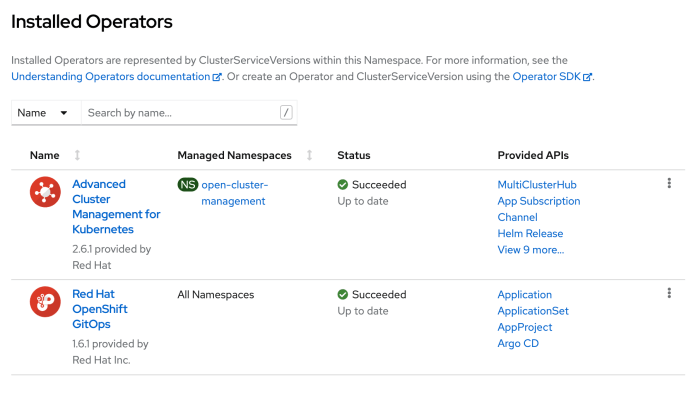Open the Helm Release provided API
Image resolution: width=696 pixels, height=400 pixels.
pyautogui.click(x=530, y=234)
